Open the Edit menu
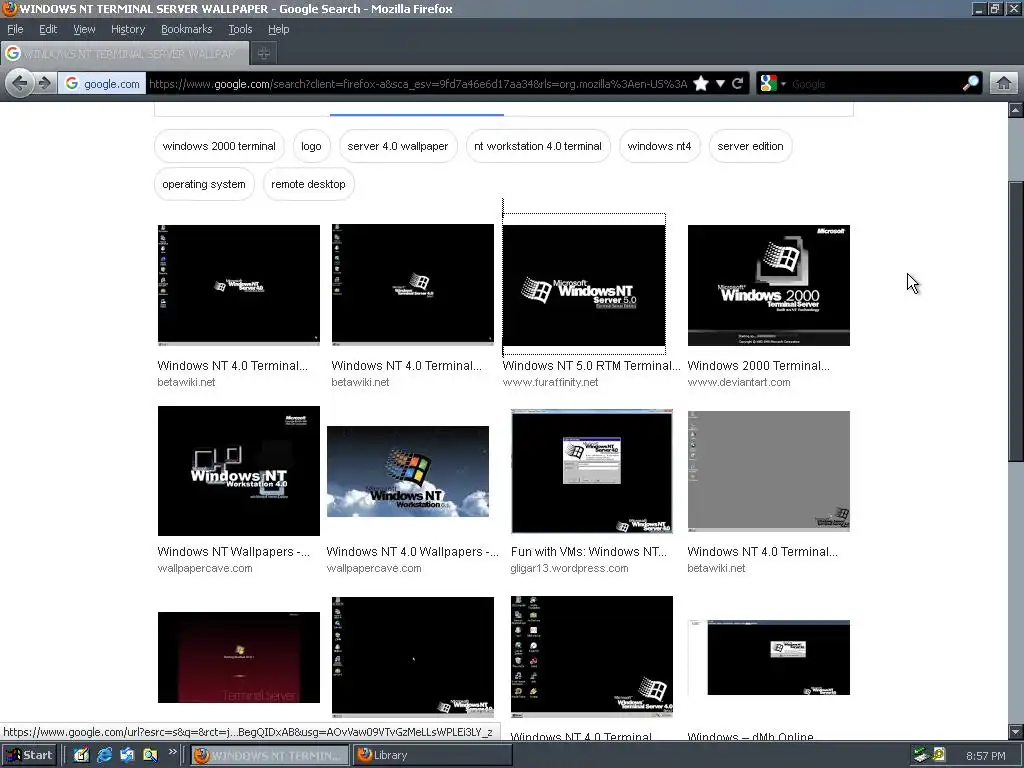The width and height of the screenshot is (1024, 768). click(x=48, y=29)
